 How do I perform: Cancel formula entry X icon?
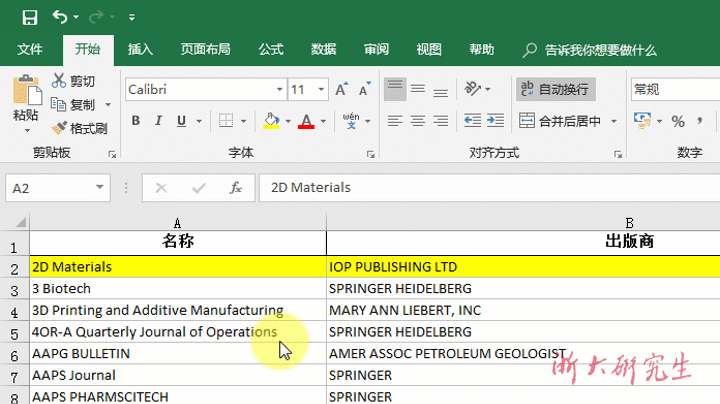click(161, 188)
